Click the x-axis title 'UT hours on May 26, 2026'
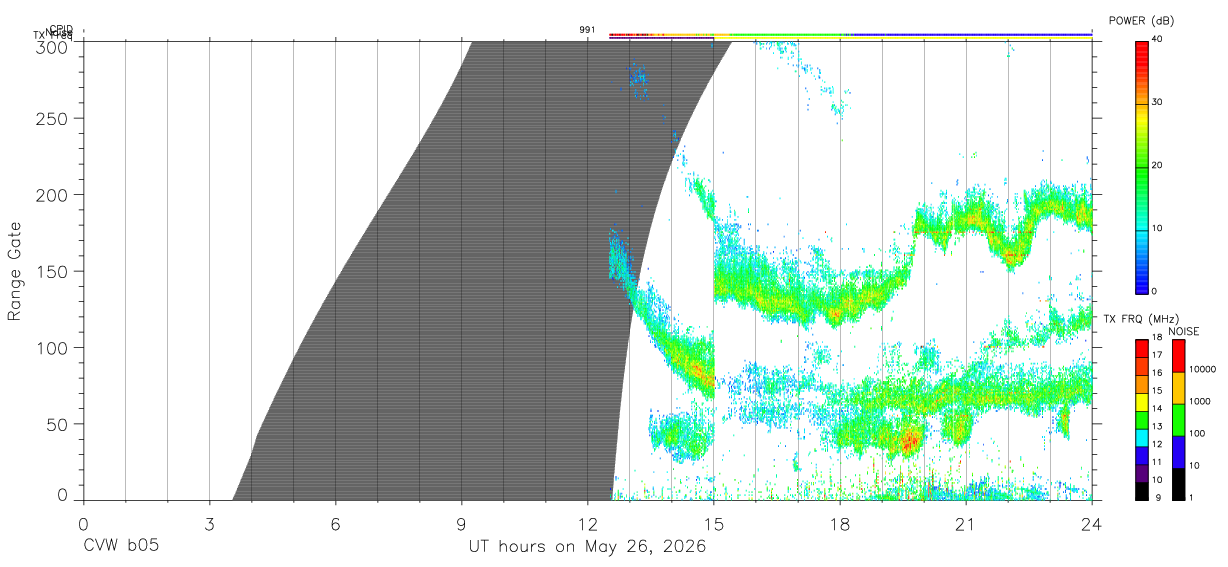The width and height of the screenshot is (1228, 567). pos(588,547)
